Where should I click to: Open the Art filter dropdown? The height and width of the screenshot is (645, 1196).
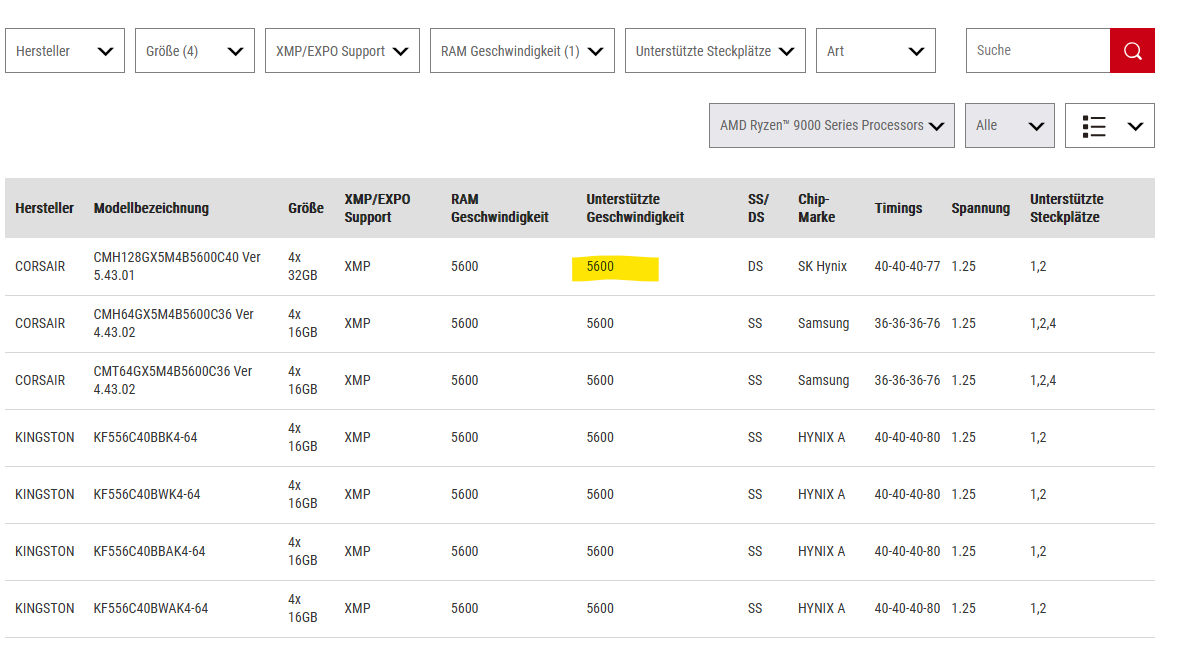[875, 51]
